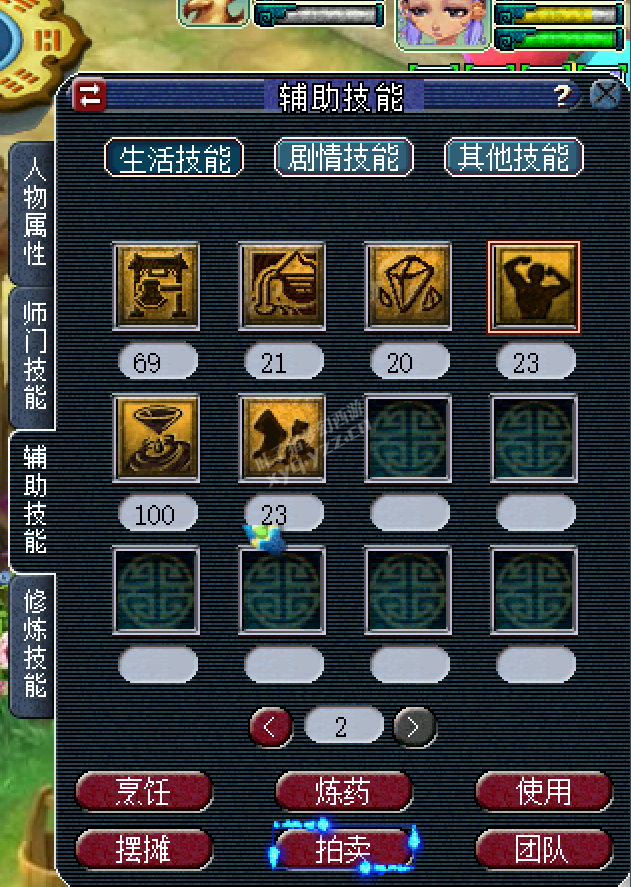Screen dimensions: 631x887
Task: Switch to 其他技能 category
Action: 514,157
